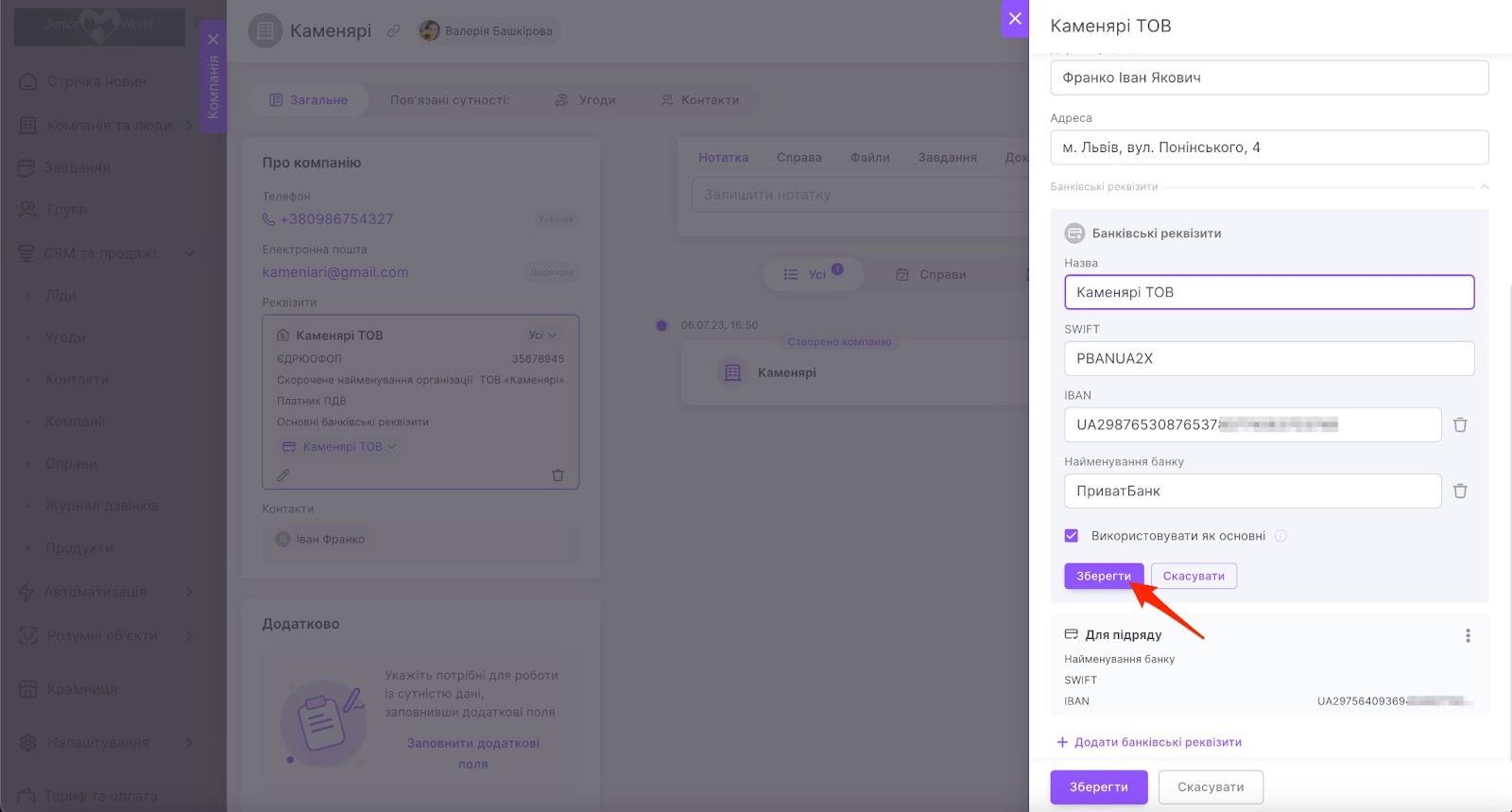The height and width of the screenshot is (812, 1512).
Task: Filter timeline by Справи
Action: (x=931, y=274)
